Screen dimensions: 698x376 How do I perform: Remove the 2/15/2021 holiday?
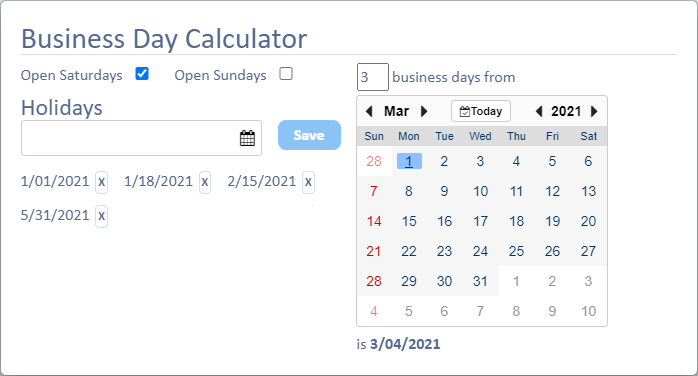pyautogui.click(x=308, y=182)
